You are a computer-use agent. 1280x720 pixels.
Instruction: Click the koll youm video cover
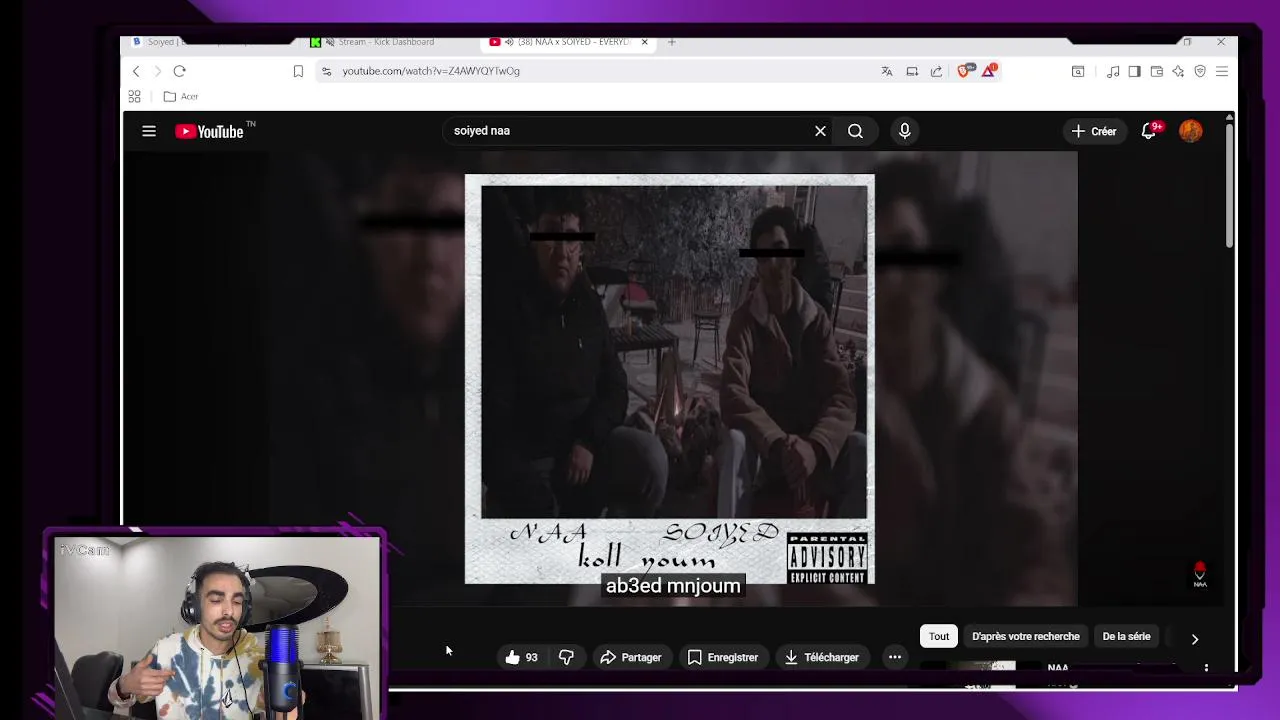point(670,379)
